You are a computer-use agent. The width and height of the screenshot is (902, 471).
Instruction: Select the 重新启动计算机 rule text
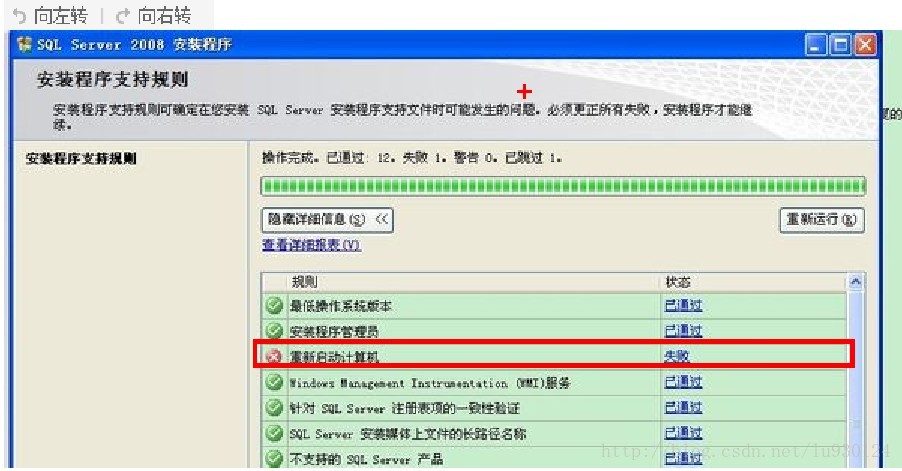click(334, 357)
